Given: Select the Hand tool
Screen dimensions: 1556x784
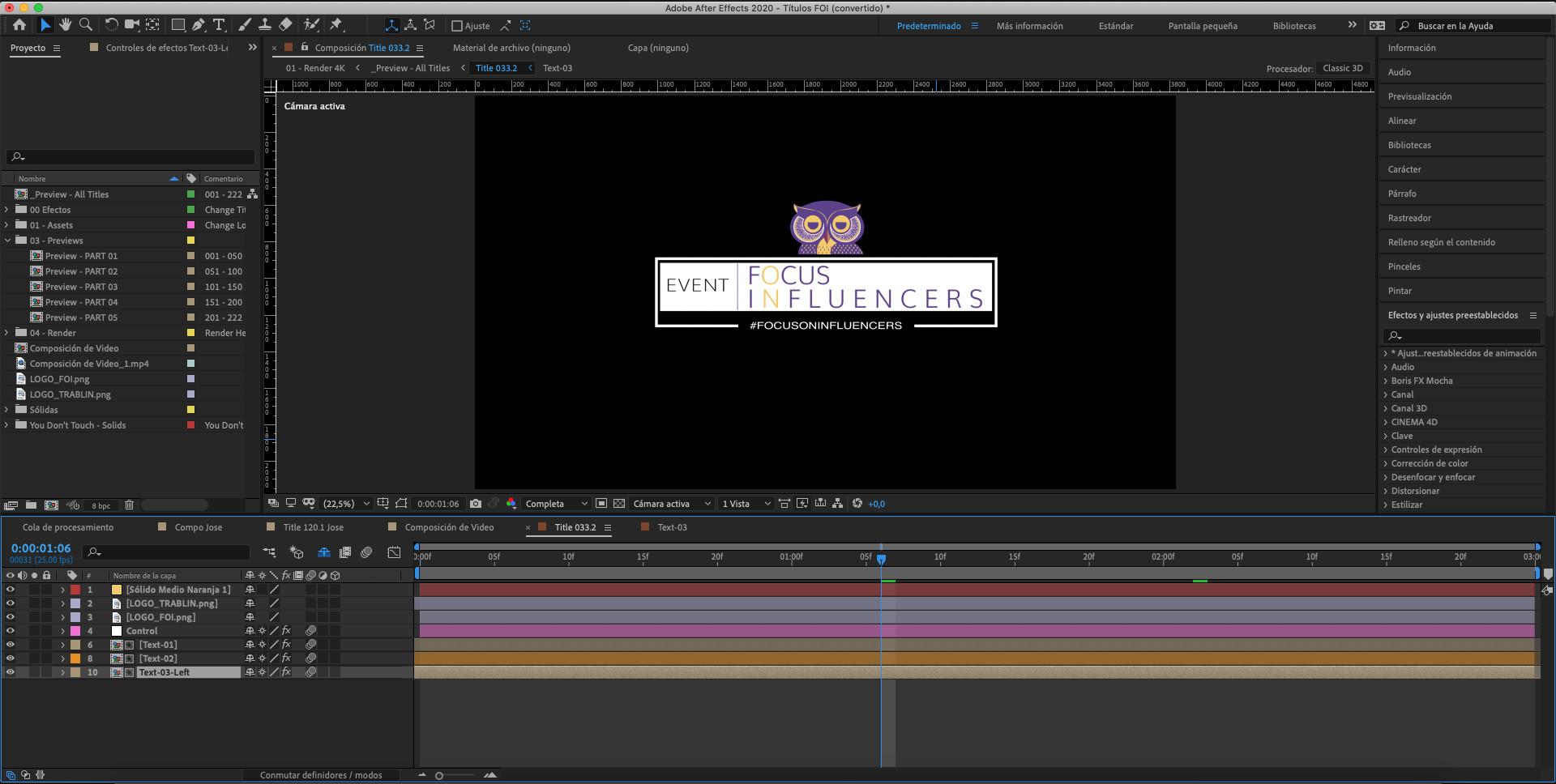Looking at the screenshot, I should point(65,25).
